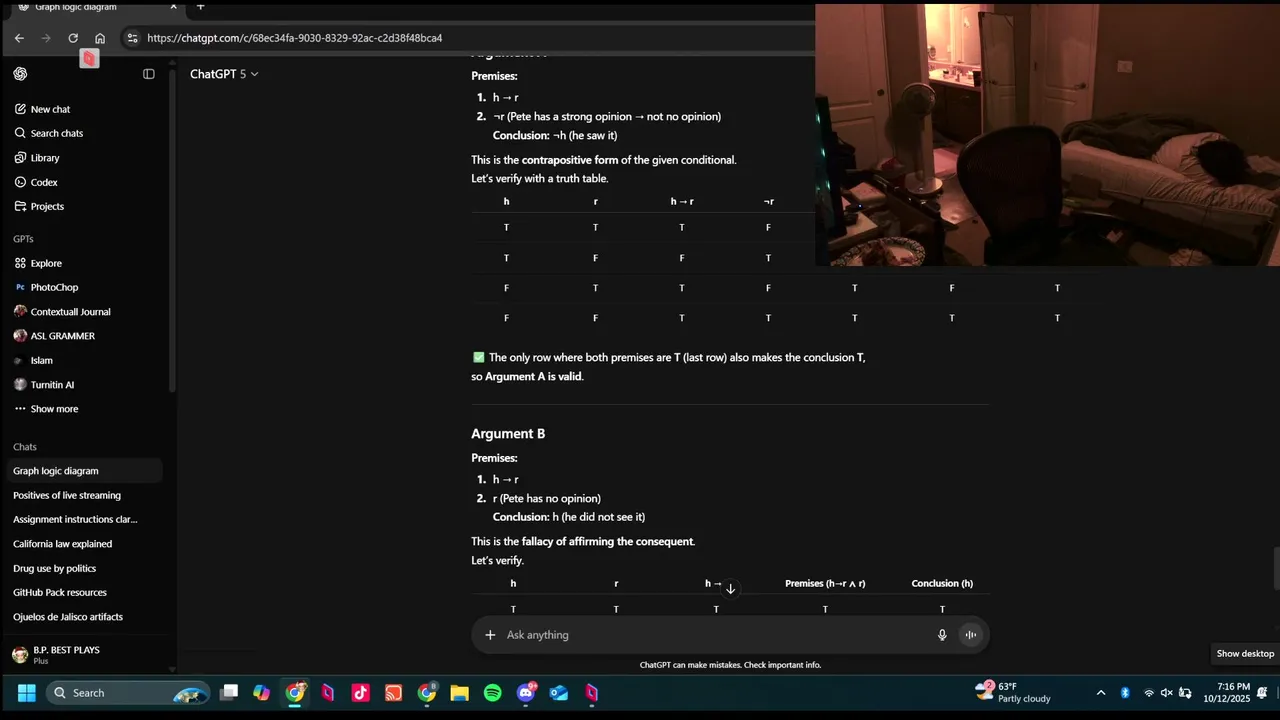Viewport: 1280px width, 720px height.
Task: Collapse the GPTs section header
Action: pos(23,239)
